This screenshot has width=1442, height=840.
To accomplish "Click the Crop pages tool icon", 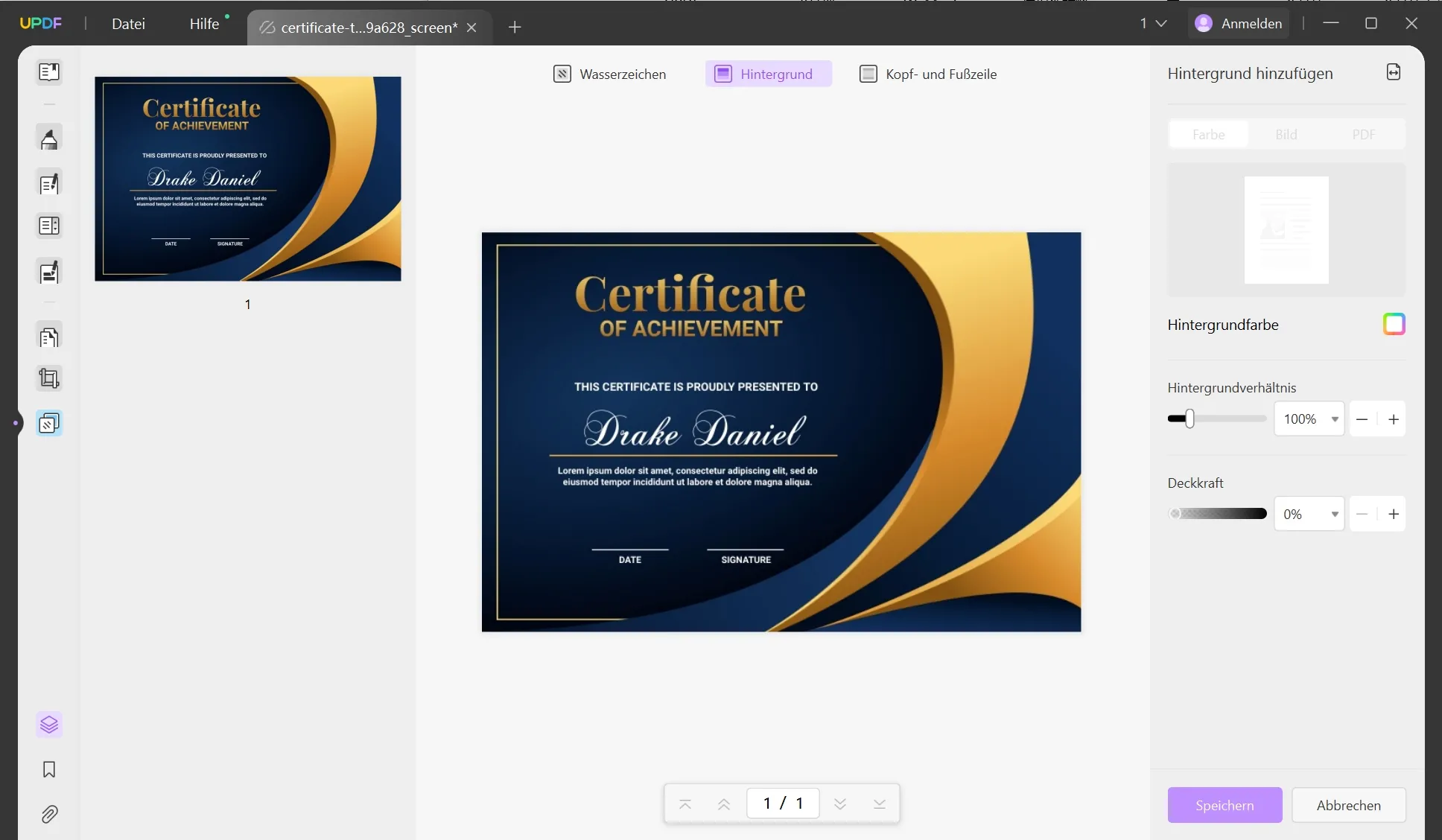I will (x=49, y=378).
